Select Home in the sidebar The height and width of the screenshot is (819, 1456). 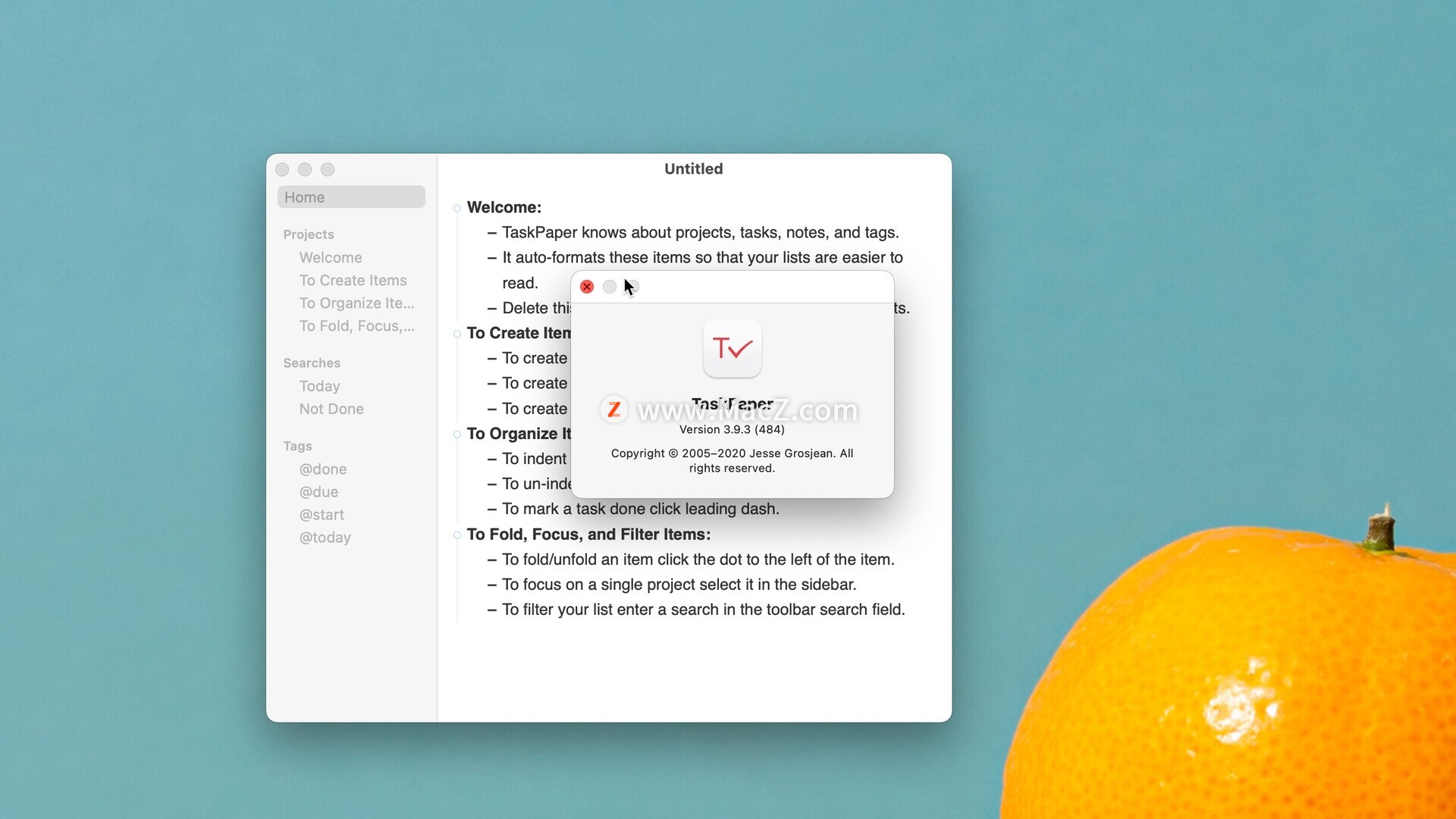pyautogui.click(x=351, y=197)
